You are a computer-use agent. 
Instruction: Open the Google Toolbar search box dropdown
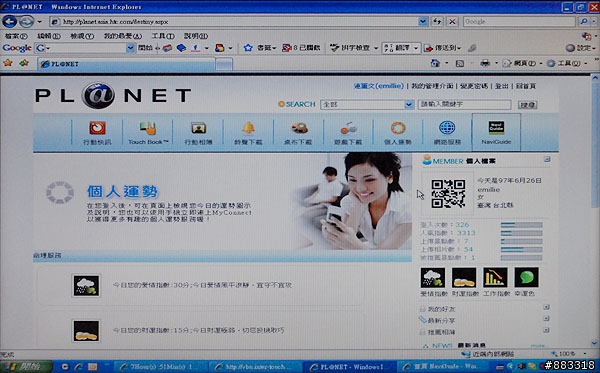coord(130,48)
